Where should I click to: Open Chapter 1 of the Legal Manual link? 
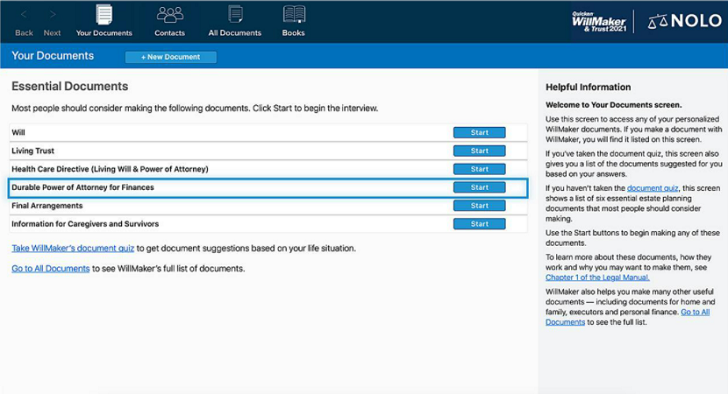[x=597, y=278]
